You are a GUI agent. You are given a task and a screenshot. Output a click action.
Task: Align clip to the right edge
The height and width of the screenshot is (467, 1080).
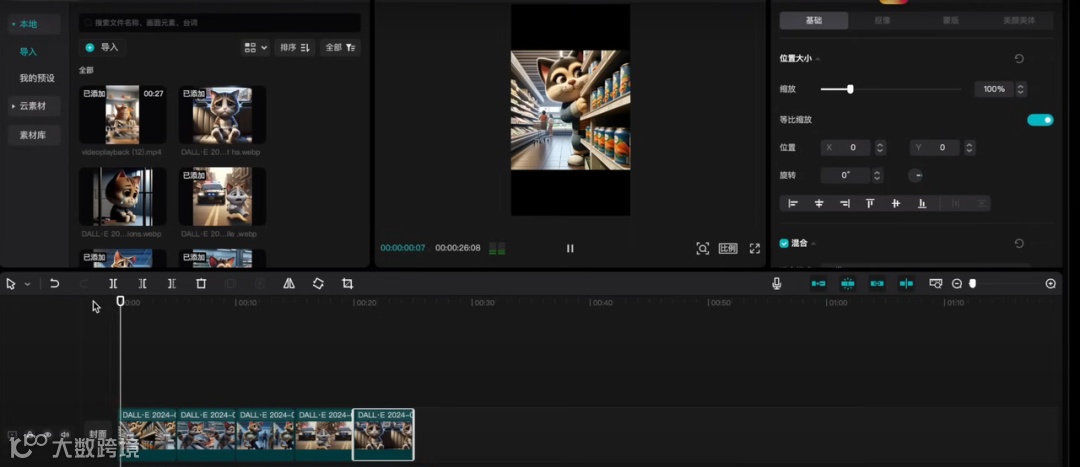(844, 203)
